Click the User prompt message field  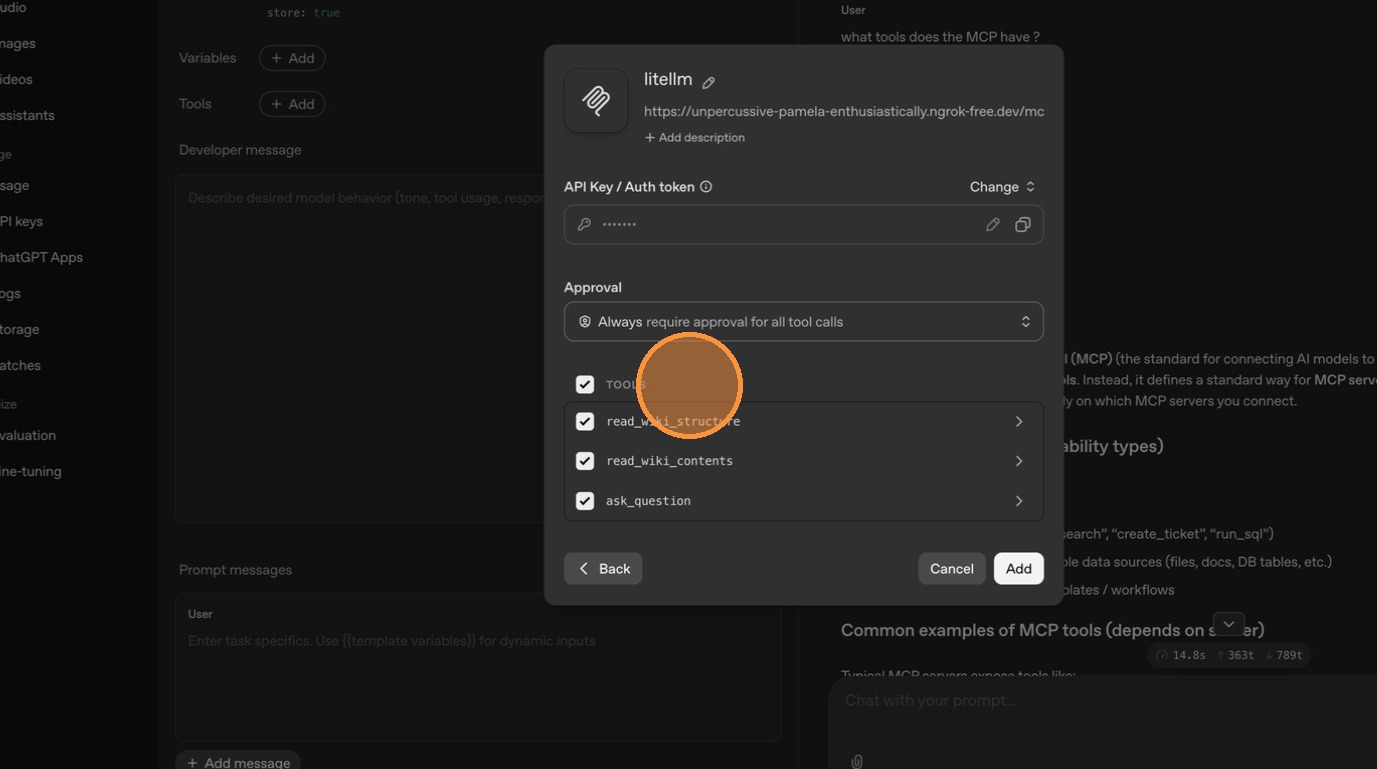(x=478, y=668)
